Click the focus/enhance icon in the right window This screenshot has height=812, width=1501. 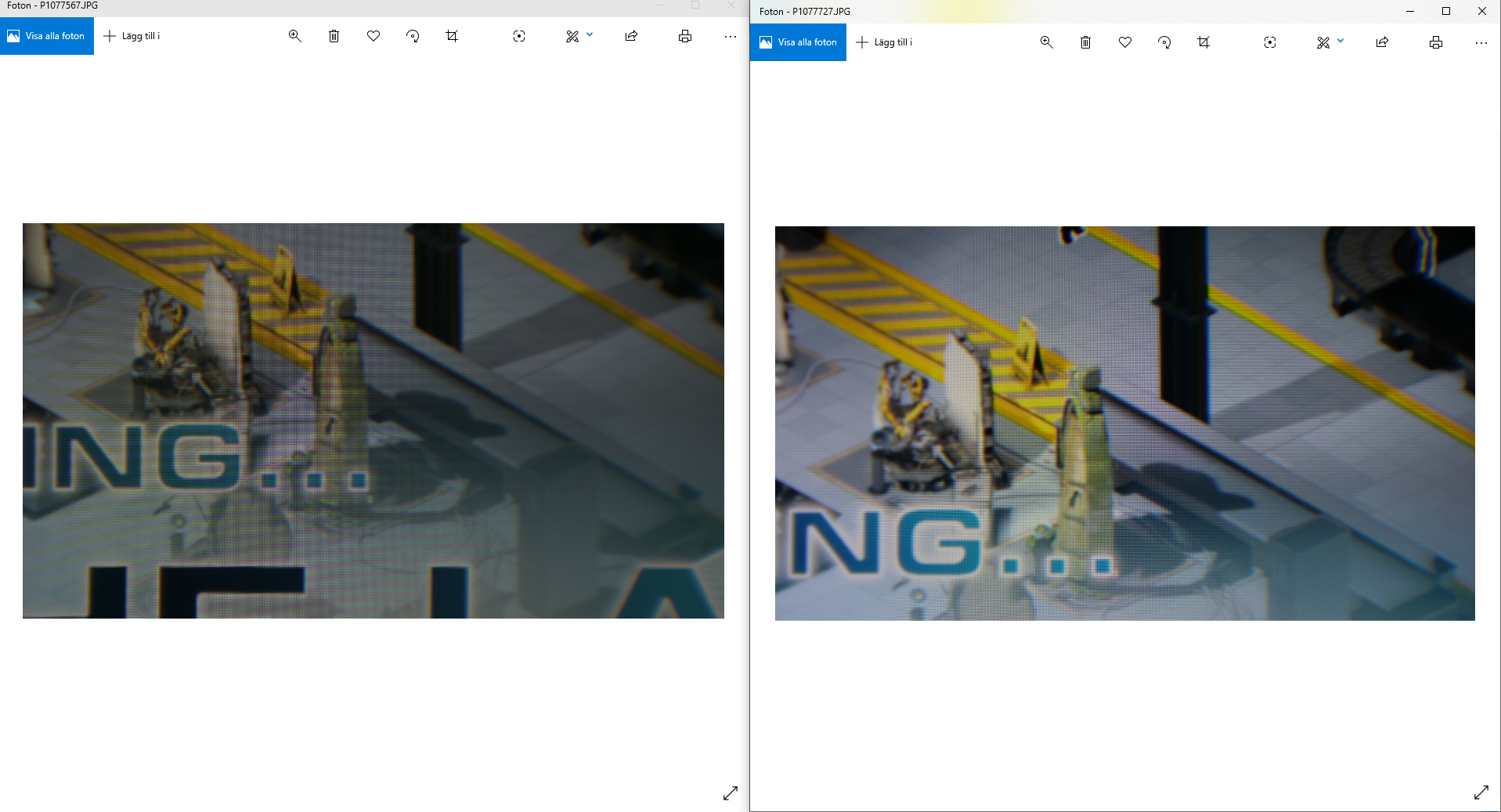pyautogui.click(x=1270, y=42)
